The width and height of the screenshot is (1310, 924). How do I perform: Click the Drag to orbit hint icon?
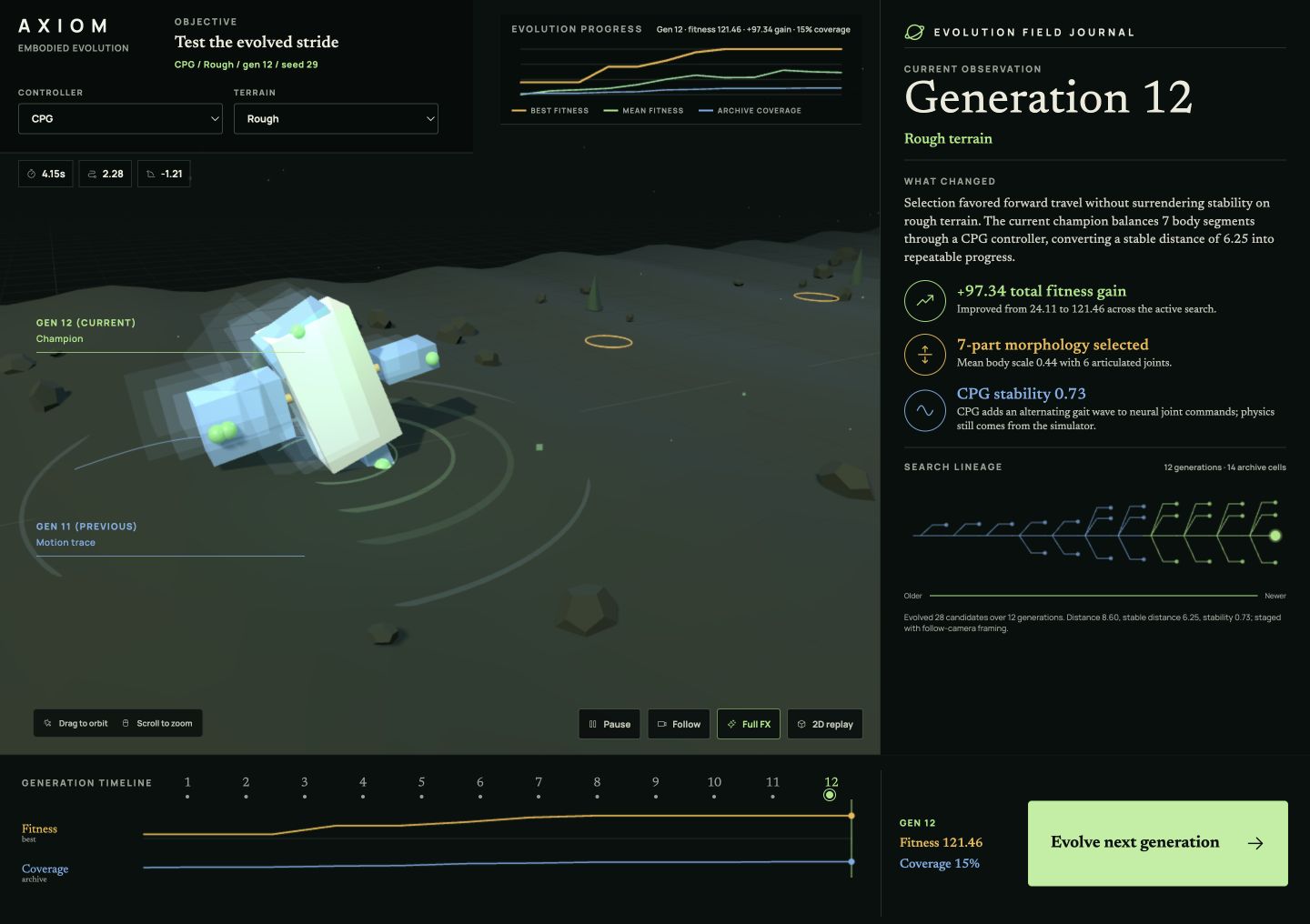[48, 724]
